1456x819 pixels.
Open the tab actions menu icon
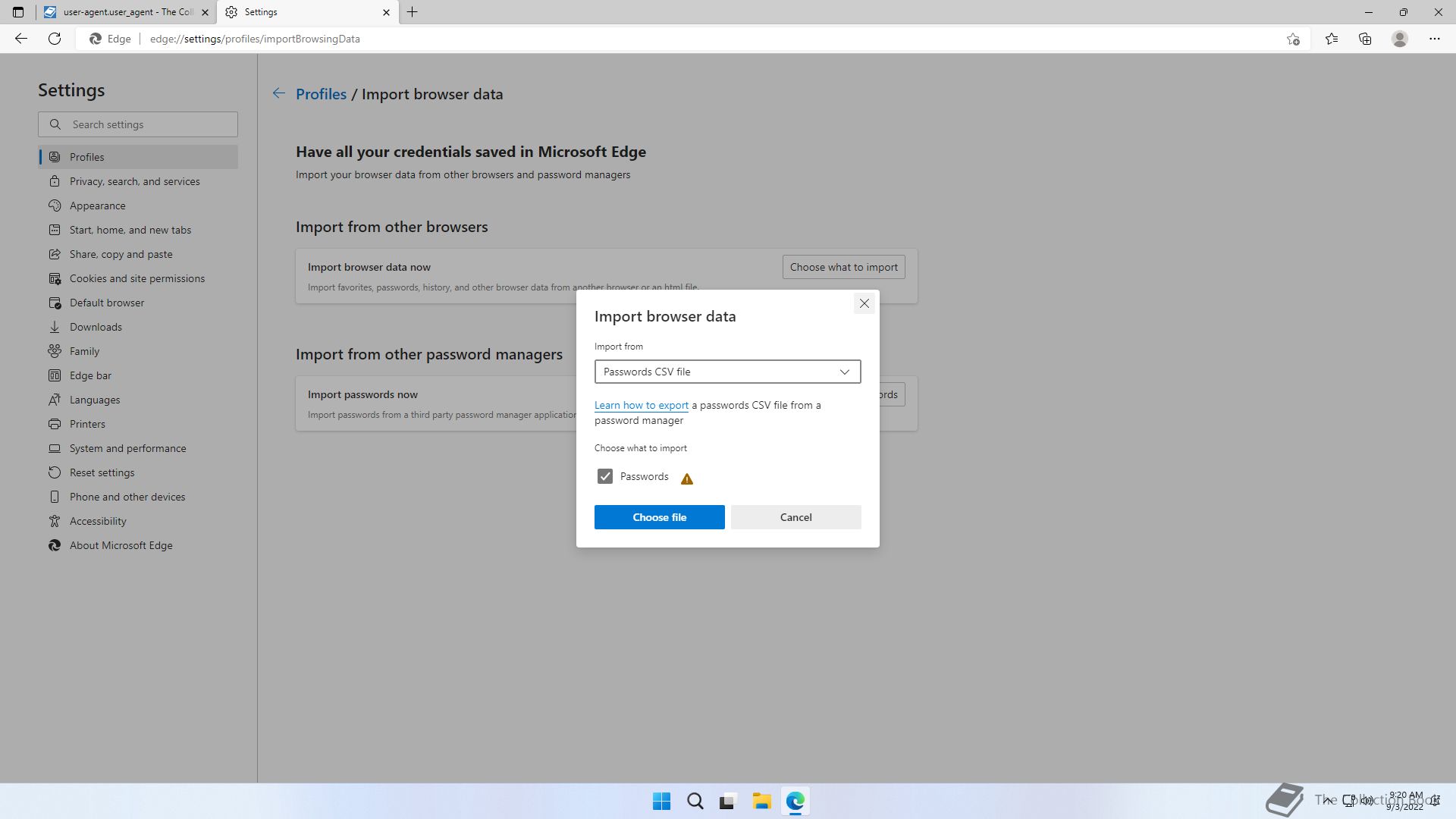pos(18,12)
